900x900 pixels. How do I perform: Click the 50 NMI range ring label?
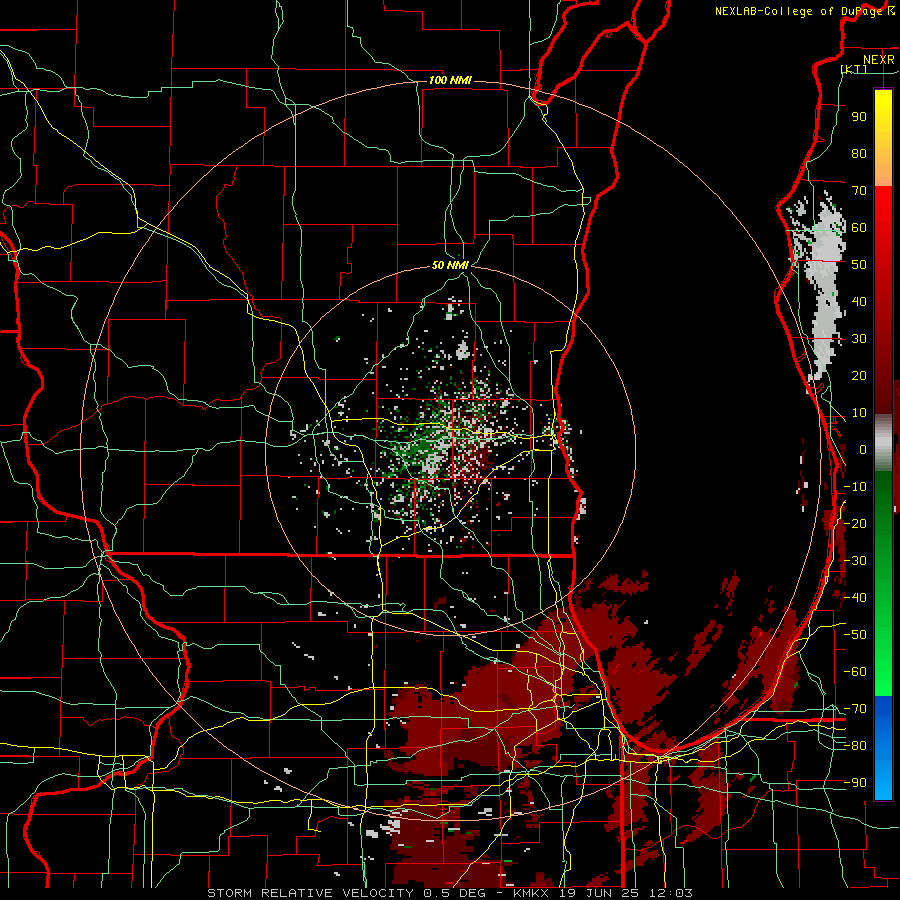[450, 265]
